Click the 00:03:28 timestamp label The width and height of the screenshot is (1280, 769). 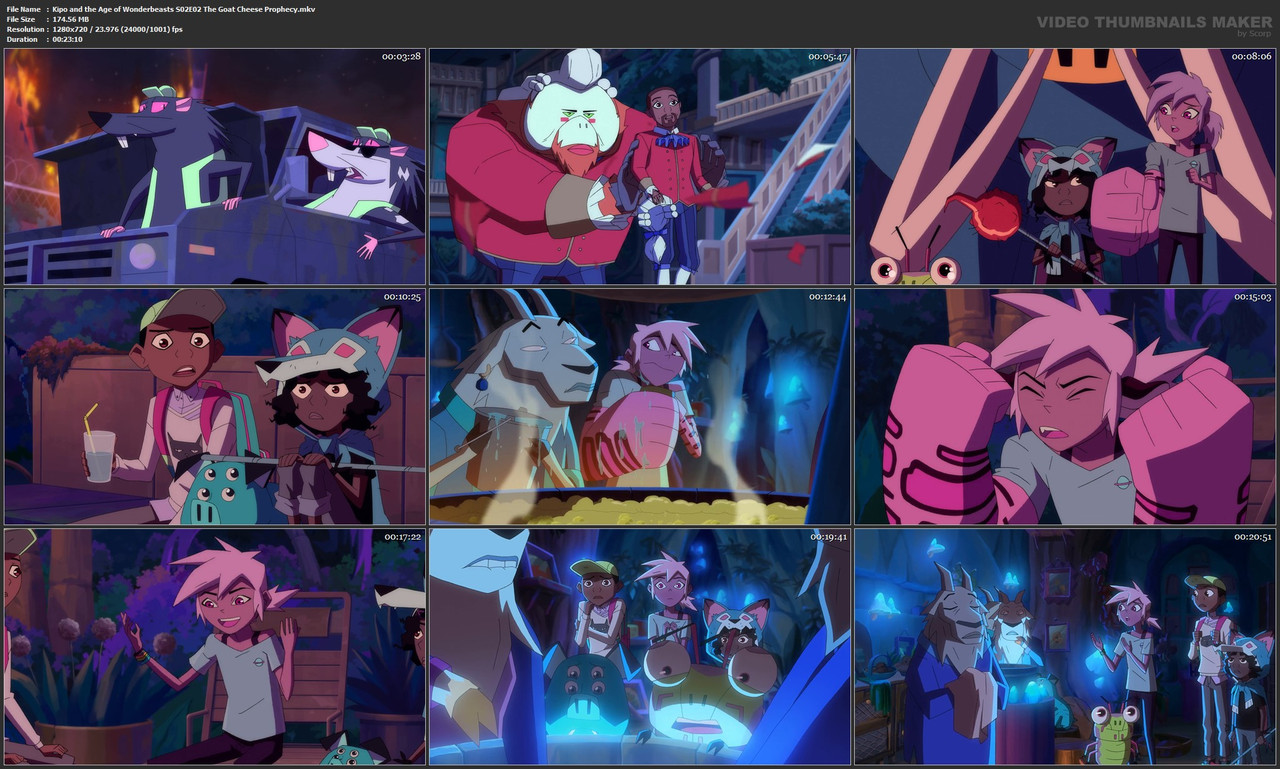pyautogui.click(x=401, y=57)
